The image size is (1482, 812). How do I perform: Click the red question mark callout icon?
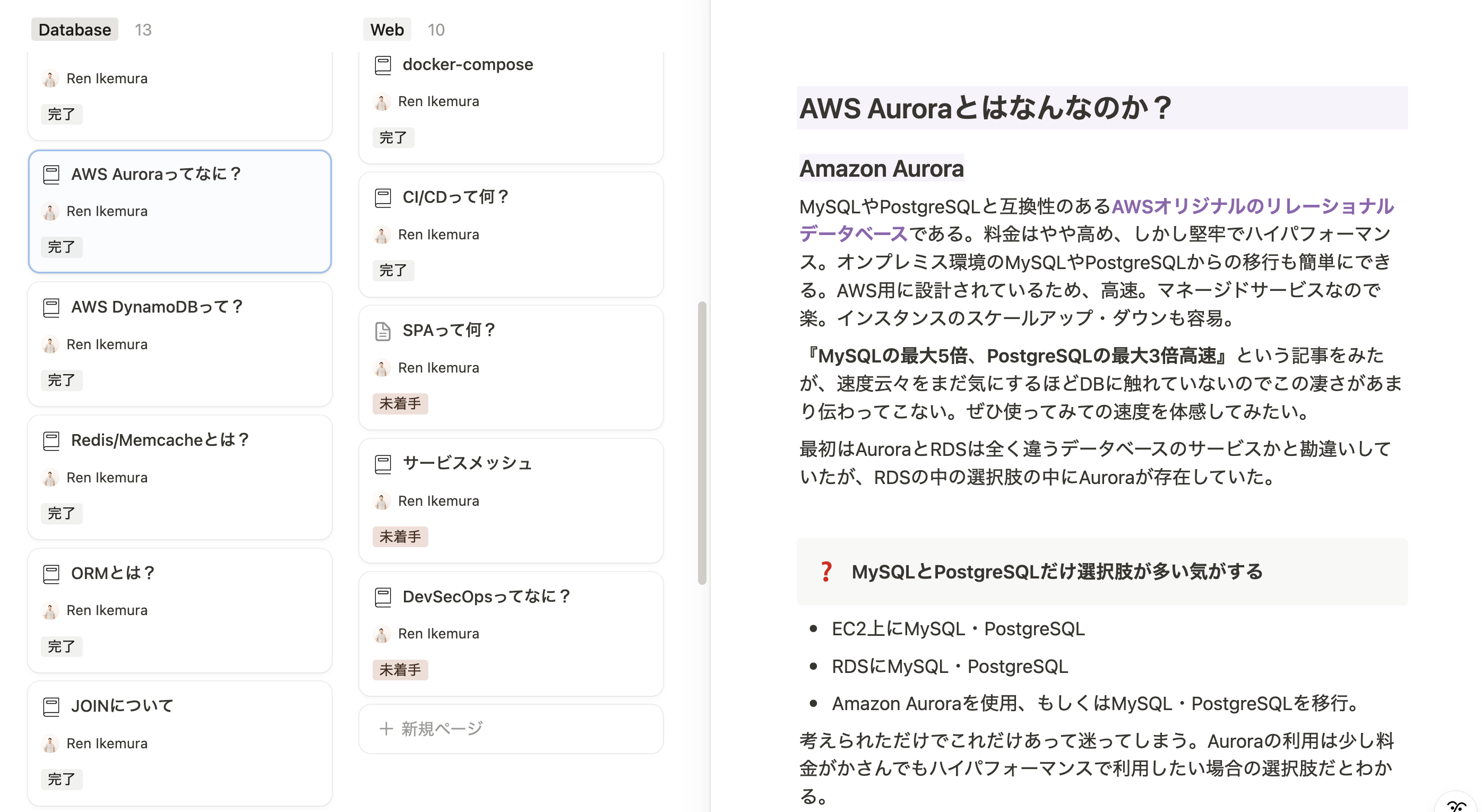[825, 572]
